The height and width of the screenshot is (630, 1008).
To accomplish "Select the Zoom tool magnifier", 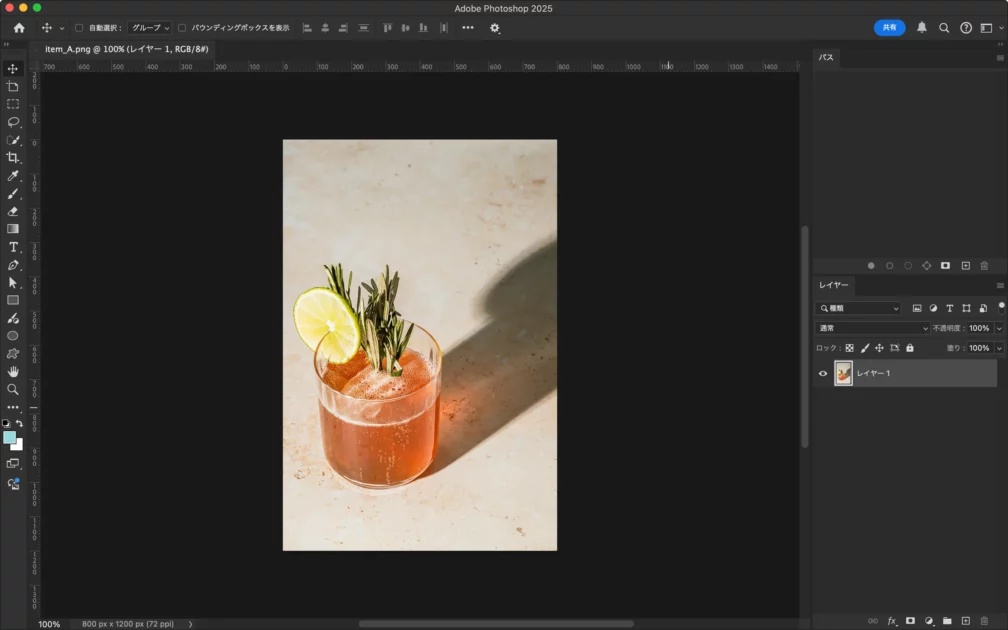I will [13, 390].
